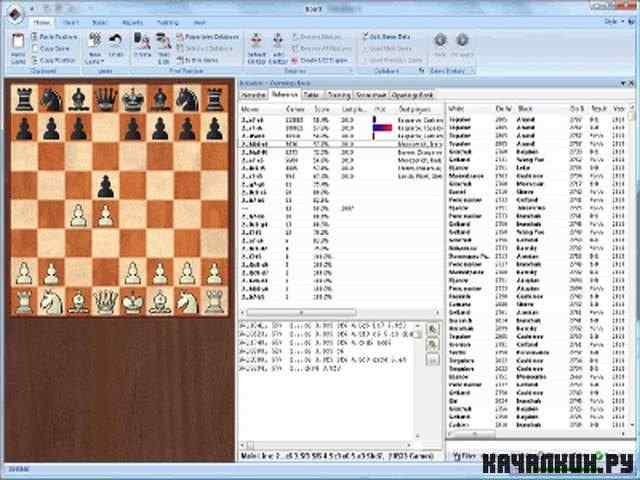Switch to the Insert ribbon tab
The height and width of the screenshot is (480, 640).
point(71,22)
